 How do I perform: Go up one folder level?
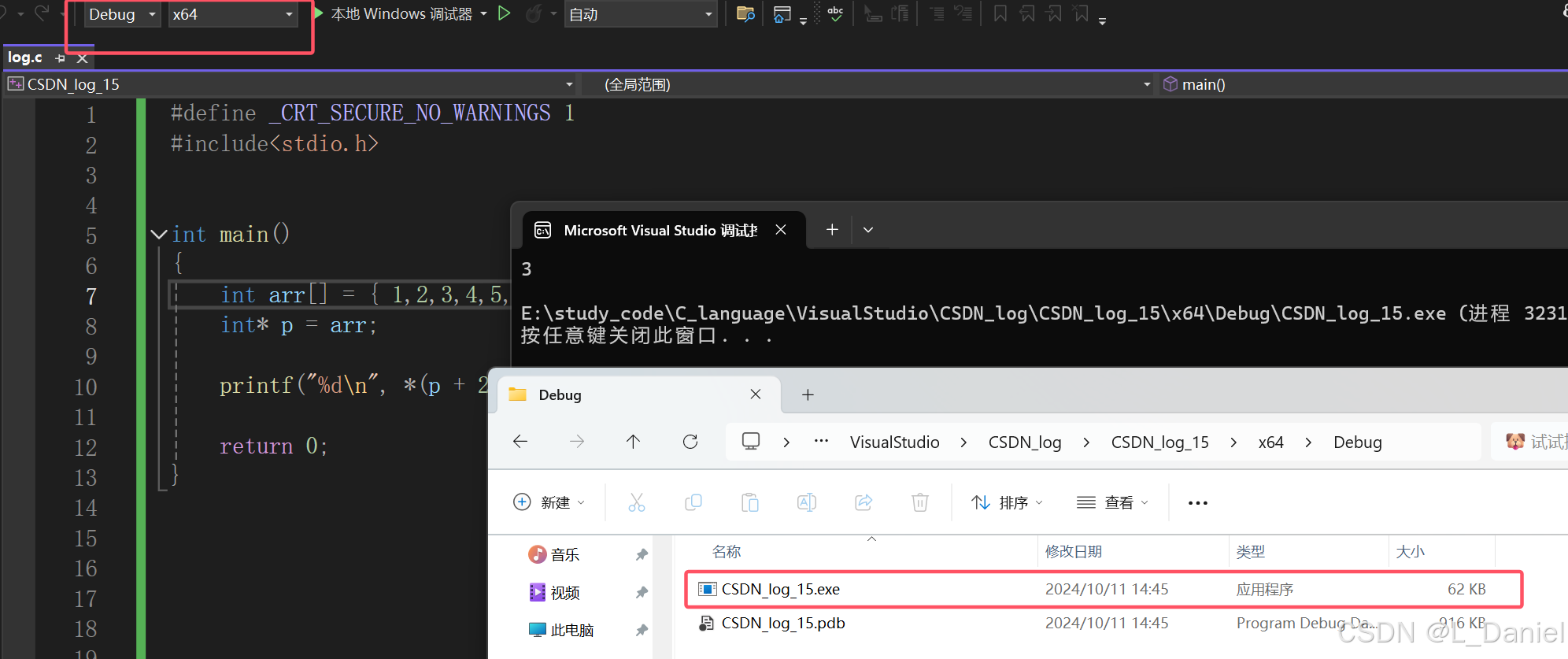tap(633, 442)
